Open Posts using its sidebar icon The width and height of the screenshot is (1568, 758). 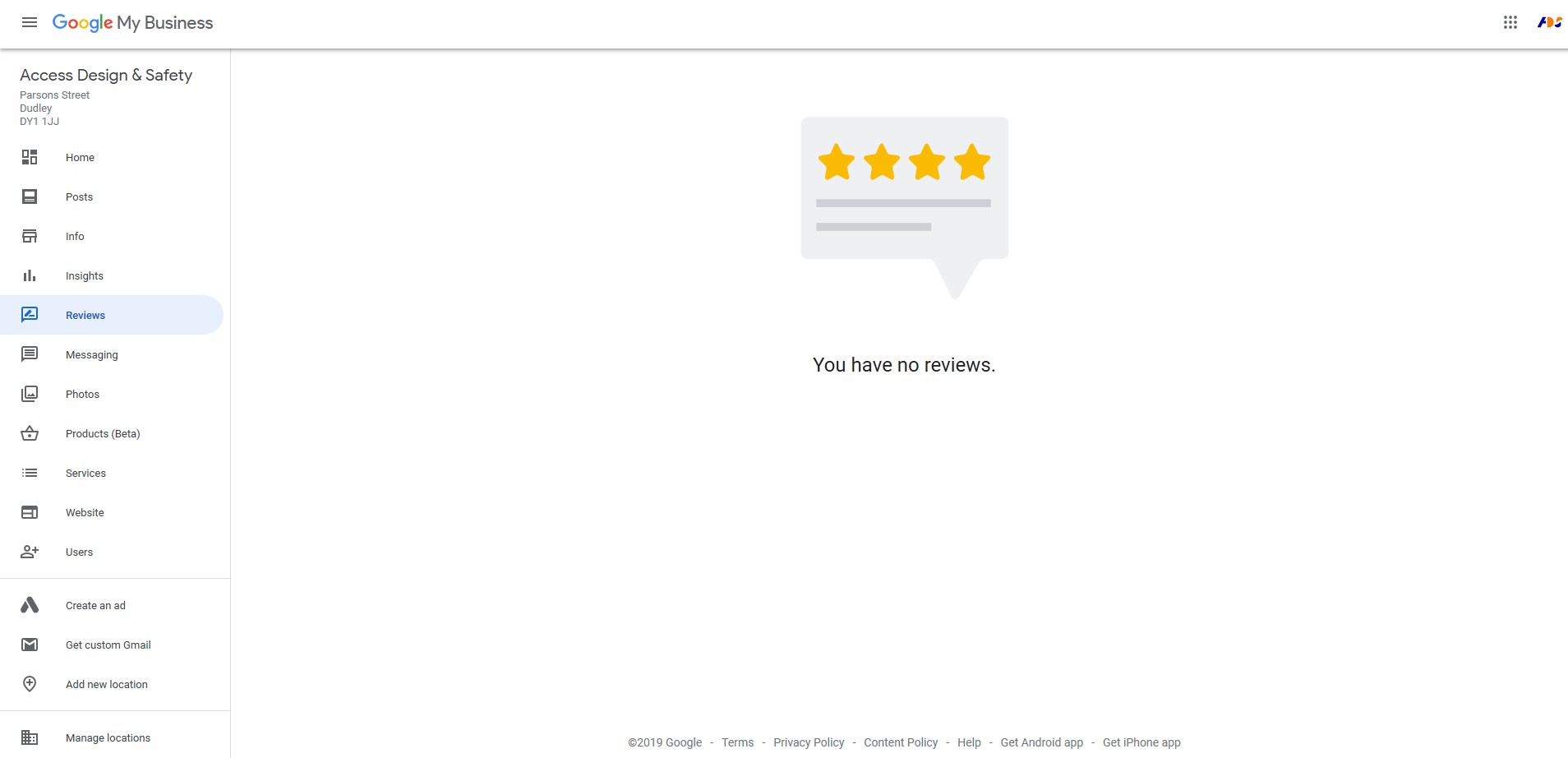30,196
